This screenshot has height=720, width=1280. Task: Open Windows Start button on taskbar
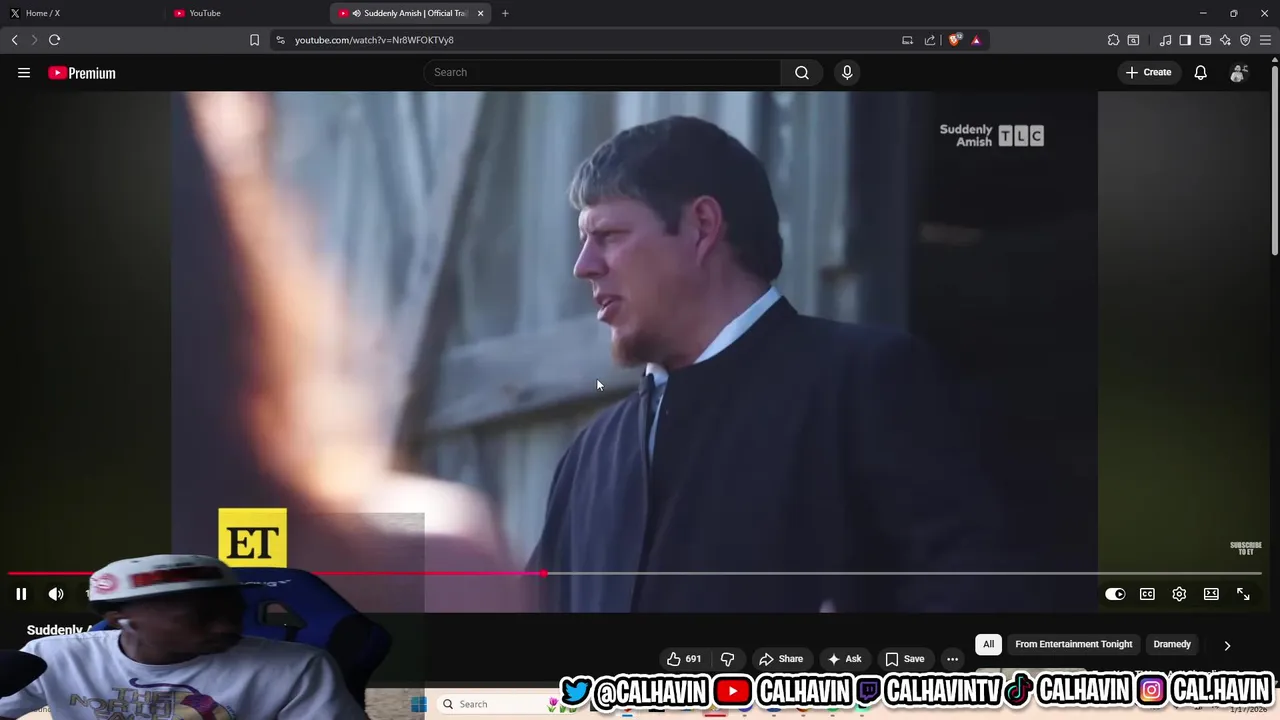(419, 704)
